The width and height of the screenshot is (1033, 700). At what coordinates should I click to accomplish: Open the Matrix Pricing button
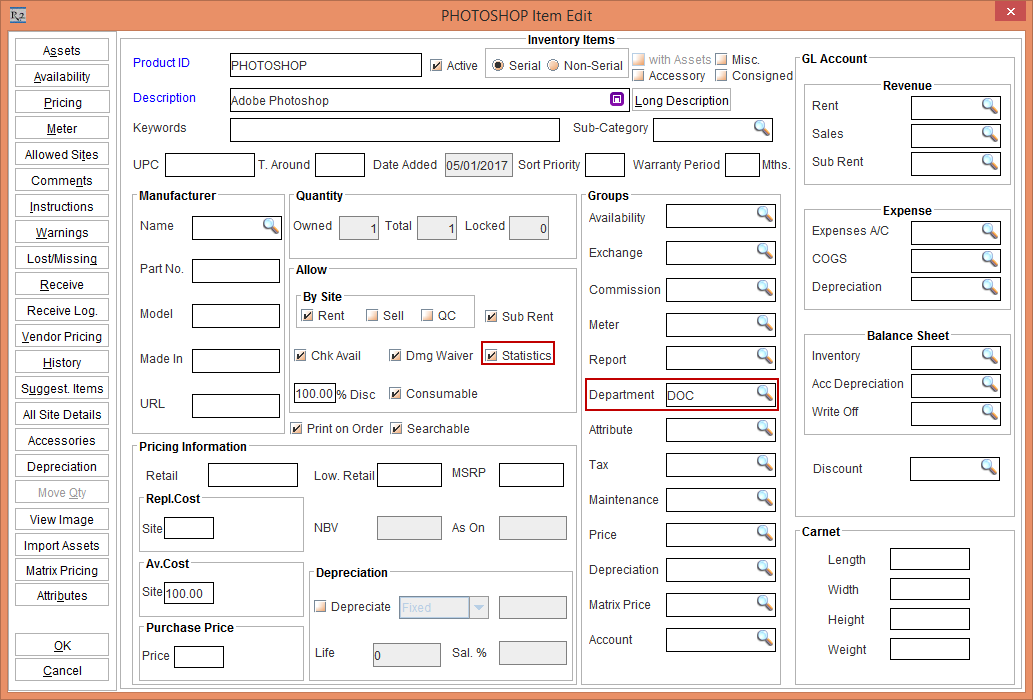pyautogui.click(x=62, y=570)
